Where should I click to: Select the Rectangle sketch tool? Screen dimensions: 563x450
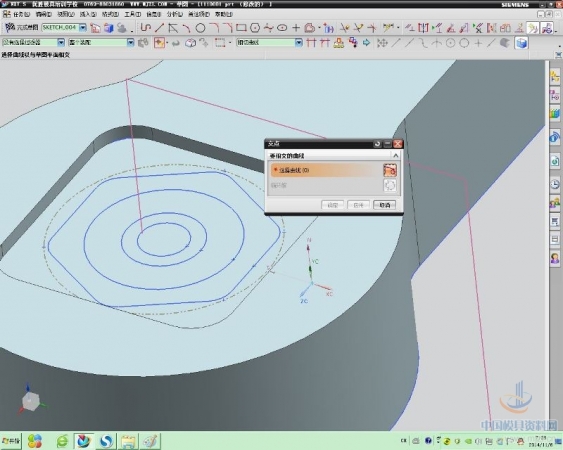[x=241, y=28]
